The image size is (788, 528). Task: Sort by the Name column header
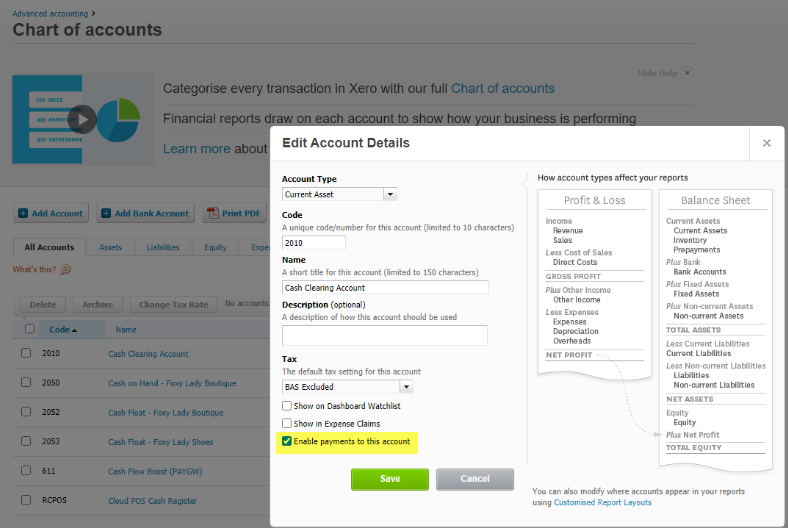(126, 330)
